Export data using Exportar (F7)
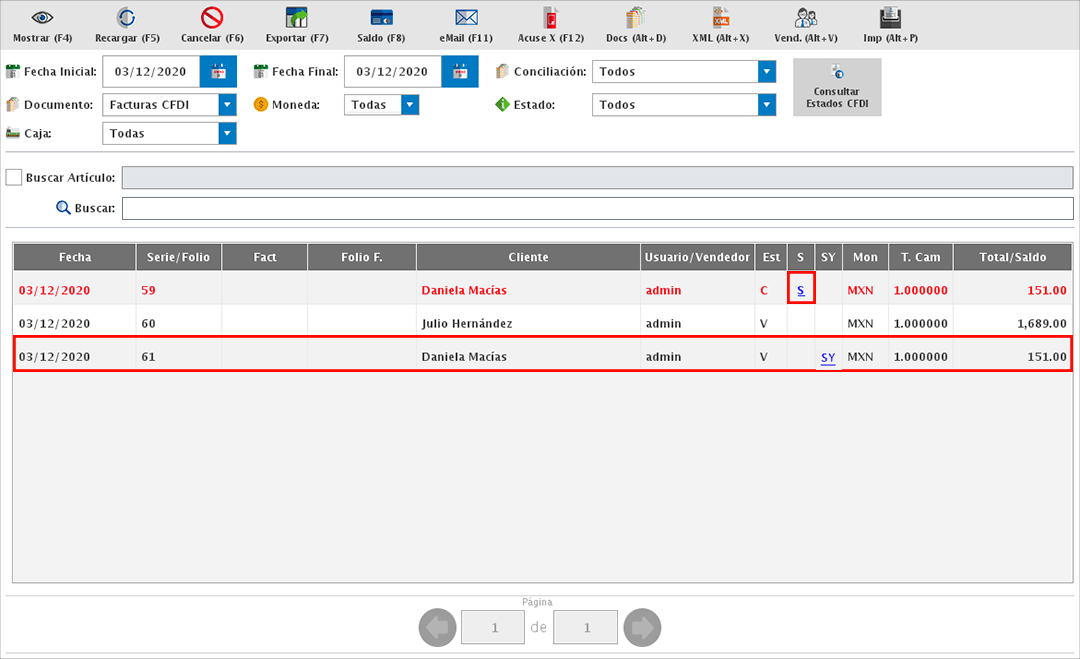Image resolution: width=1080 pixels, height=659 pixels. (297, 18)
